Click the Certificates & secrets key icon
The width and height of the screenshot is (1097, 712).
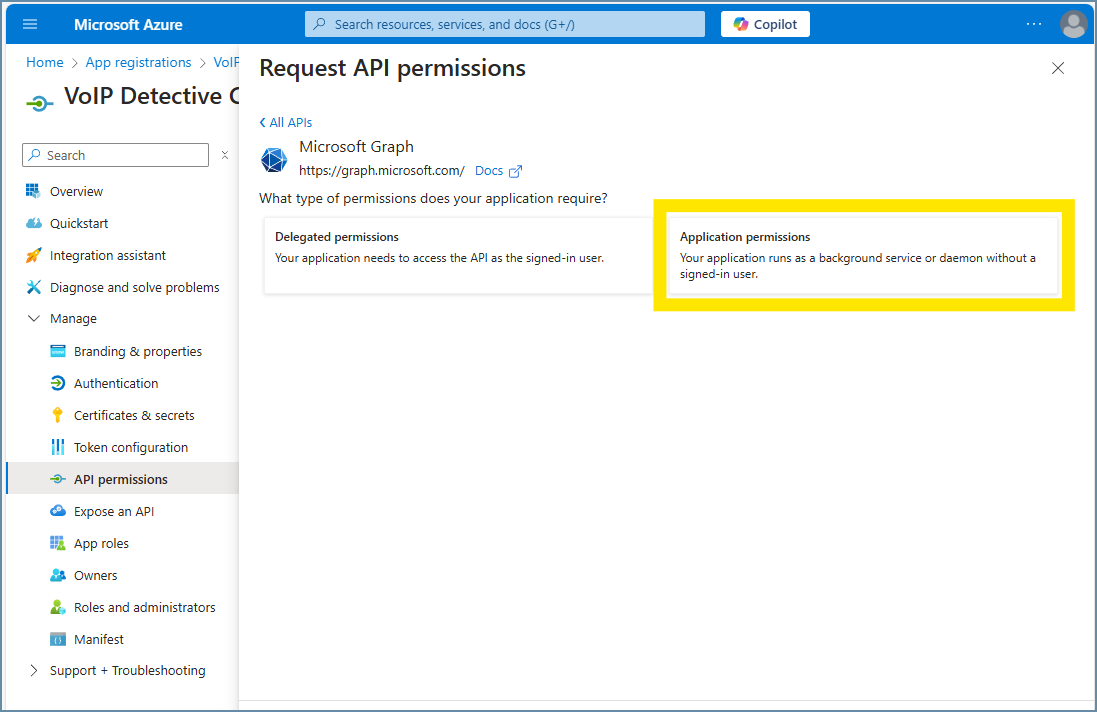[57, 415]
